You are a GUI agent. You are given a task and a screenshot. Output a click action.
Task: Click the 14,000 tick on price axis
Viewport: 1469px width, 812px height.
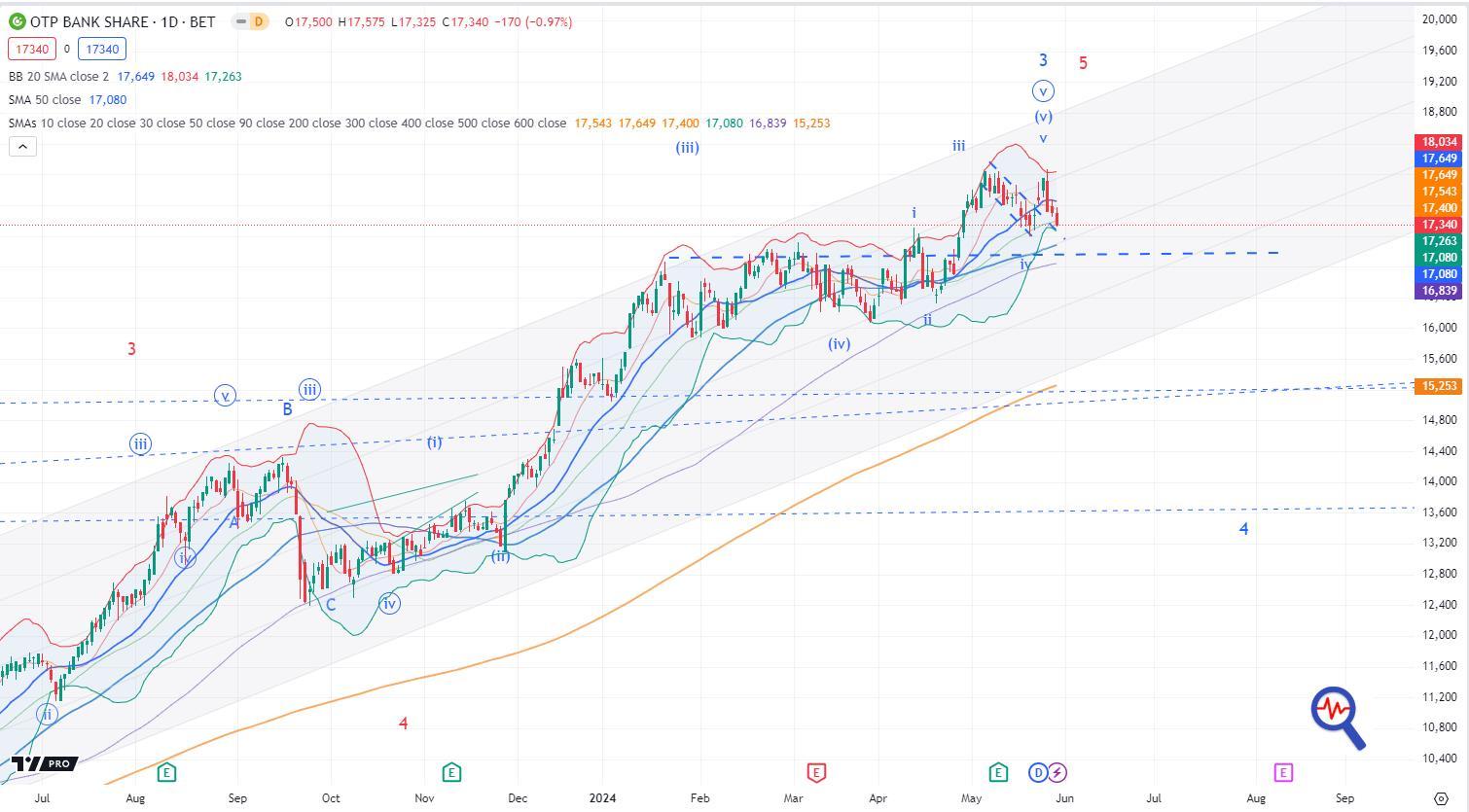click(1439, 481)
